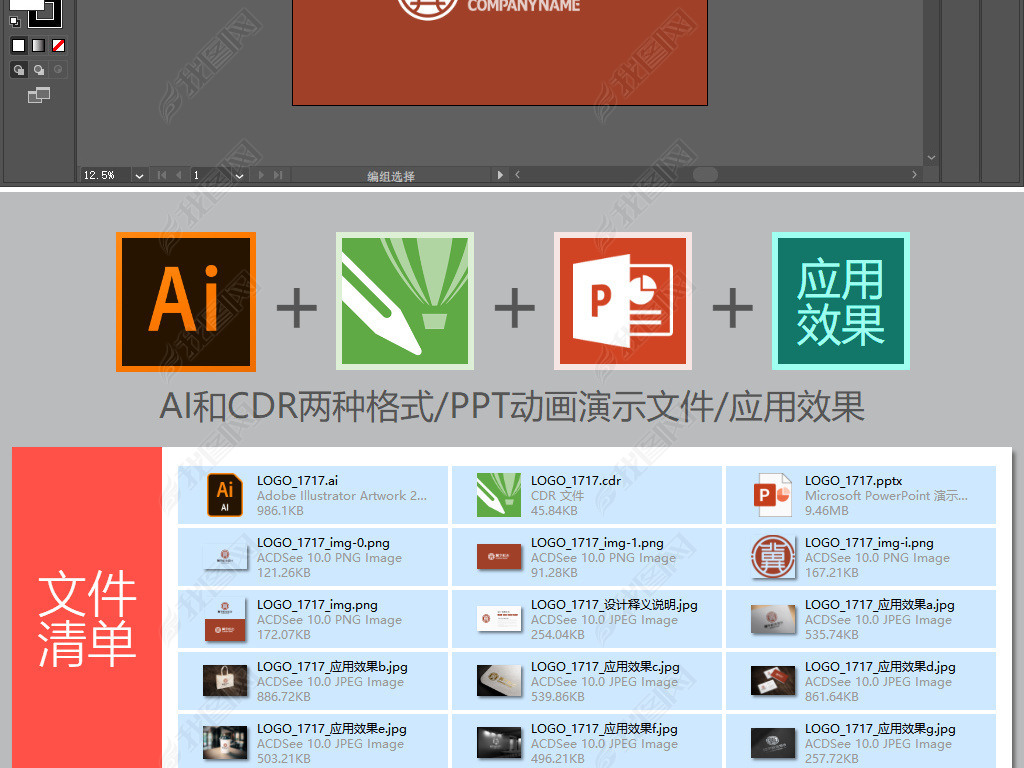
Task: Select file LOGO_1717_img.png
Action: coord(313,619)
